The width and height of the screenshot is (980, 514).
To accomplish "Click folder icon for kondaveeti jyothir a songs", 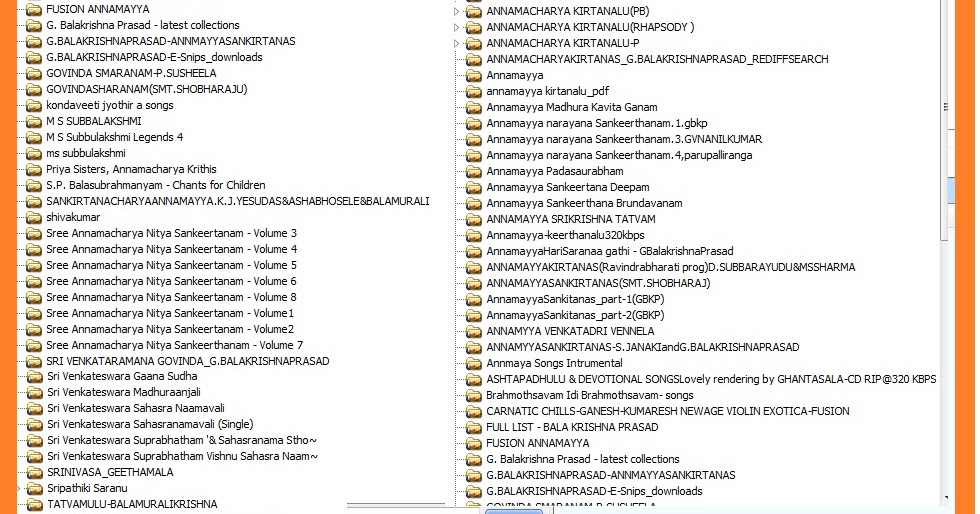I will (x=34, y=106).
